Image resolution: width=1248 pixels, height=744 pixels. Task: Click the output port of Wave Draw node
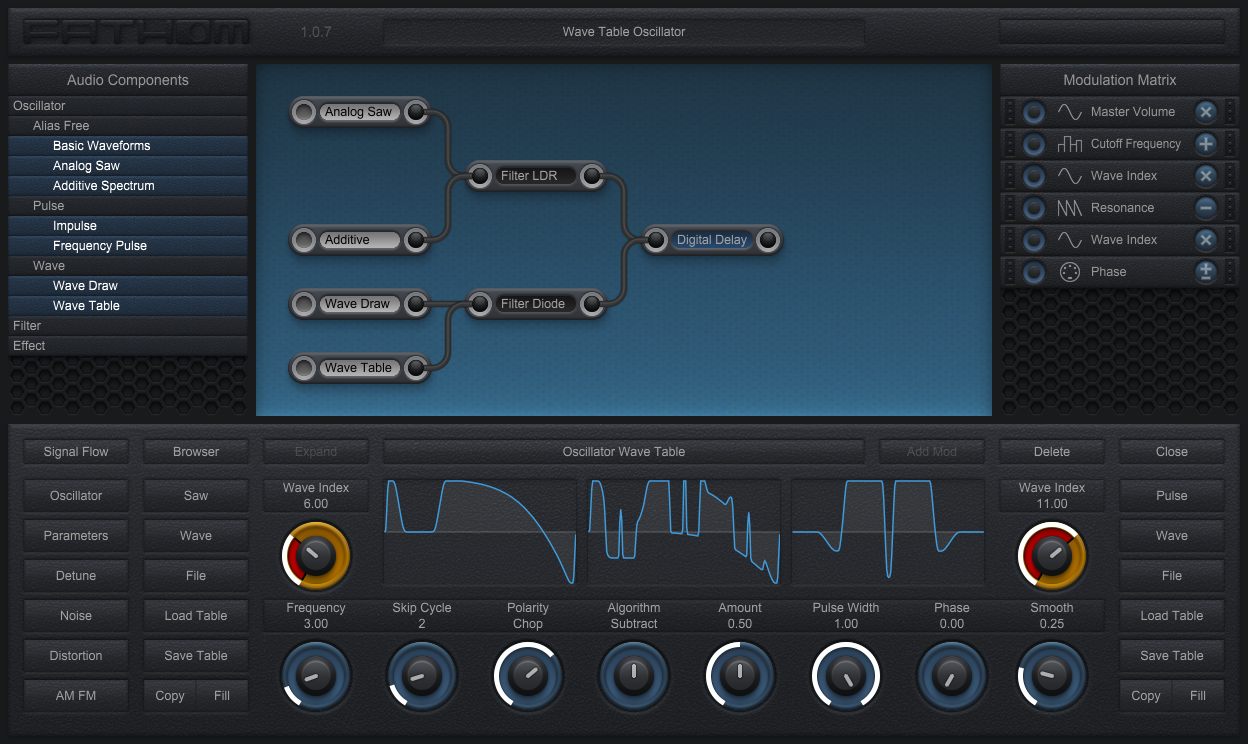(x=416, y=304)
